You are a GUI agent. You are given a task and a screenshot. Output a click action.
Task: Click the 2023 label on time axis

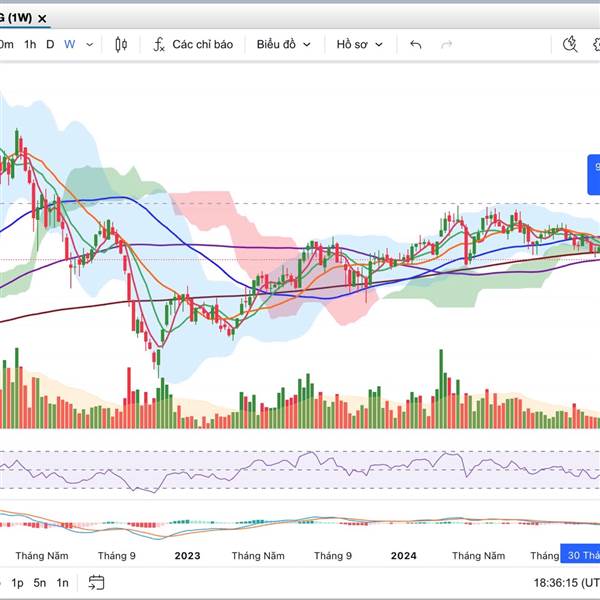point(188,556)
